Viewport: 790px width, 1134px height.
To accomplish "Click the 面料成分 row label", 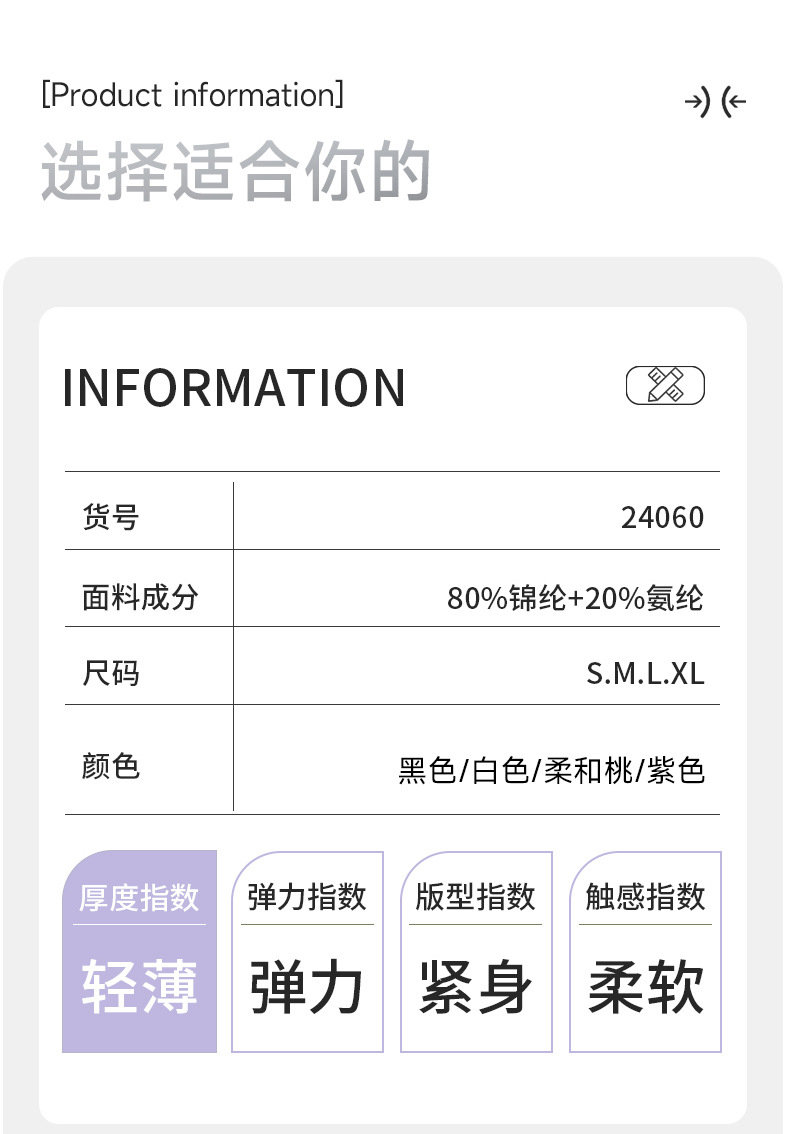I will (140, 597).
